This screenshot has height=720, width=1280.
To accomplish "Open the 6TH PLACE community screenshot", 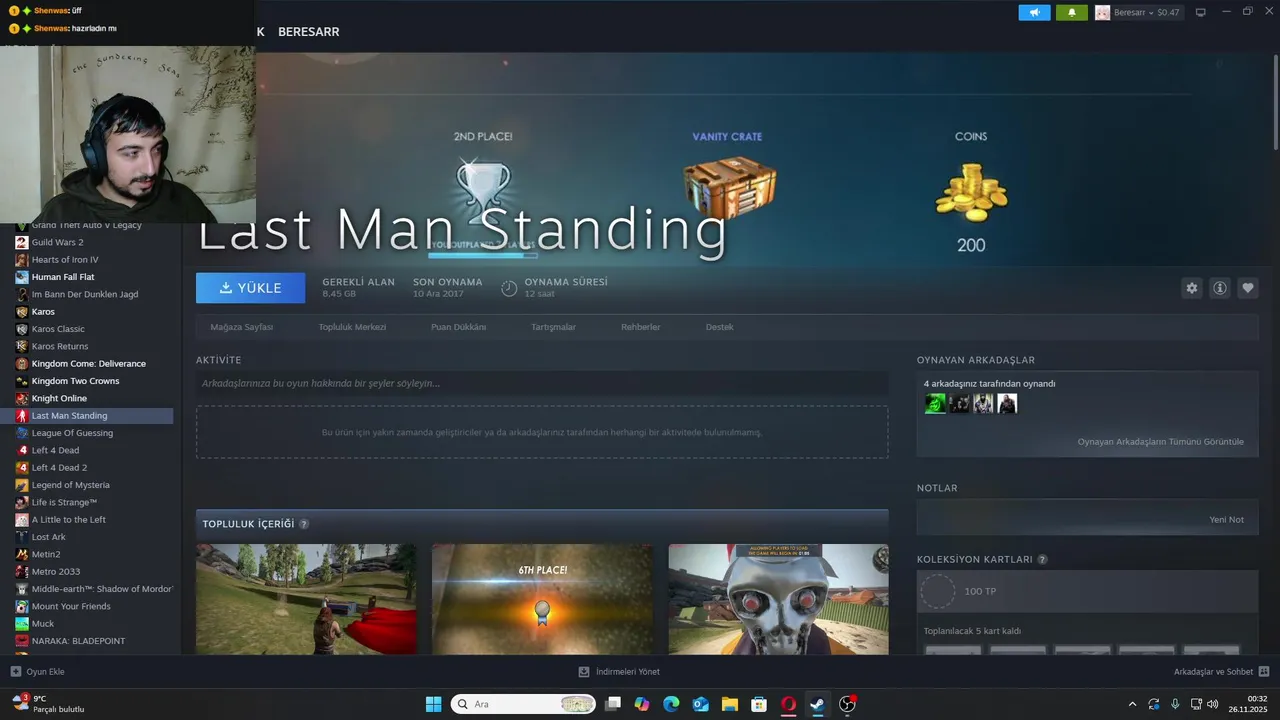I will (542, 599).
